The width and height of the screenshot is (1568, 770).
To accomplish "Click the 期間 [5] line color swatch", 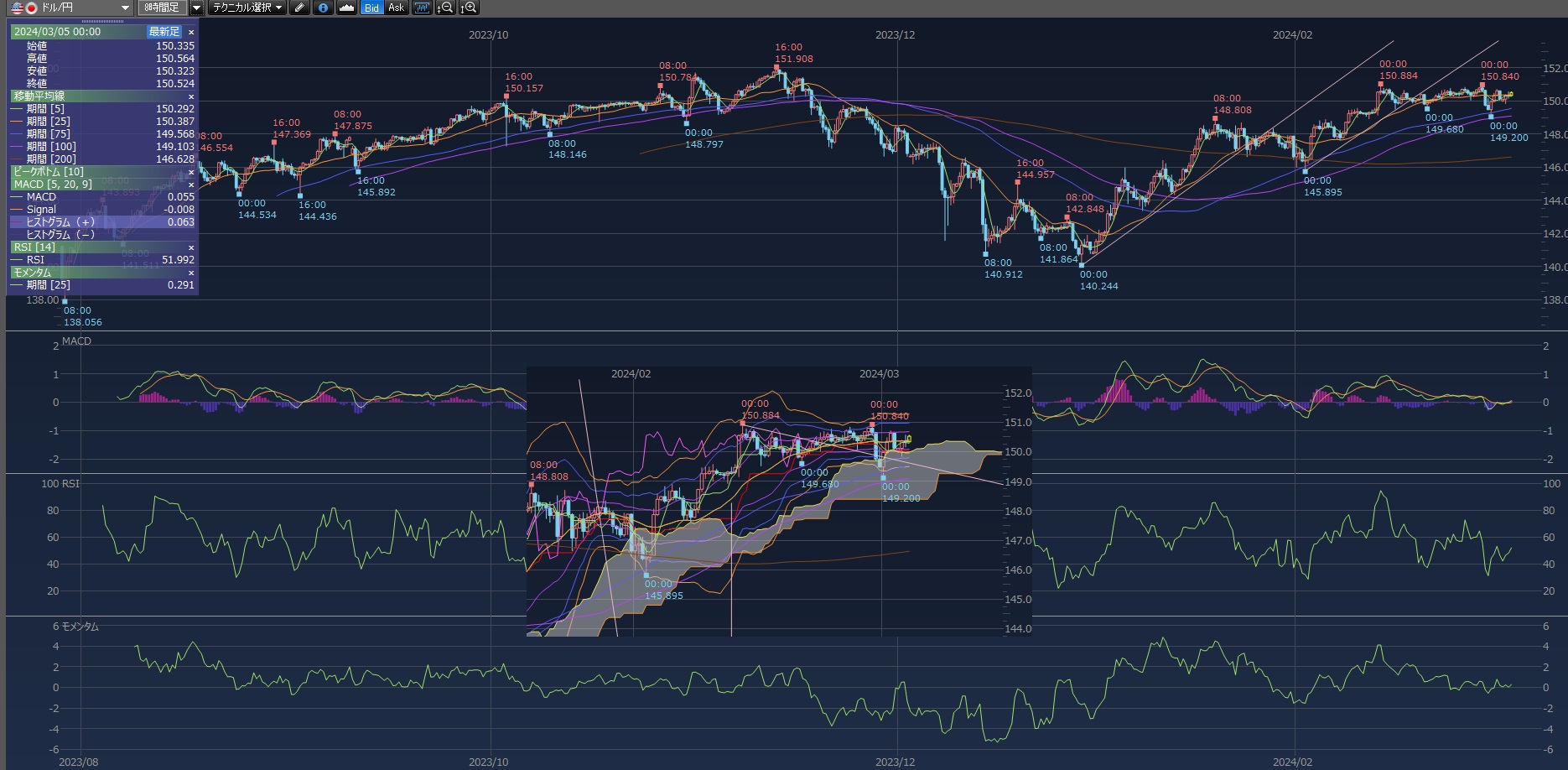I will 17,109.
